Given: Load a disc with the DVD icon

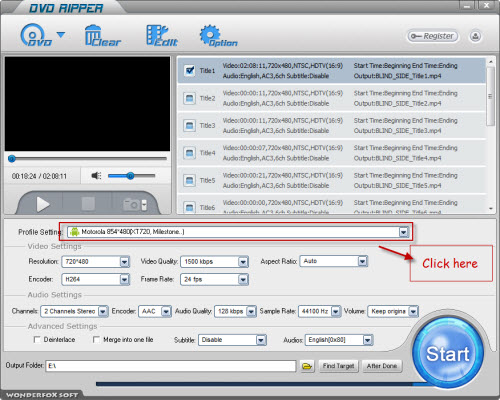Looking at the screenshot, I should pos(35,35).
